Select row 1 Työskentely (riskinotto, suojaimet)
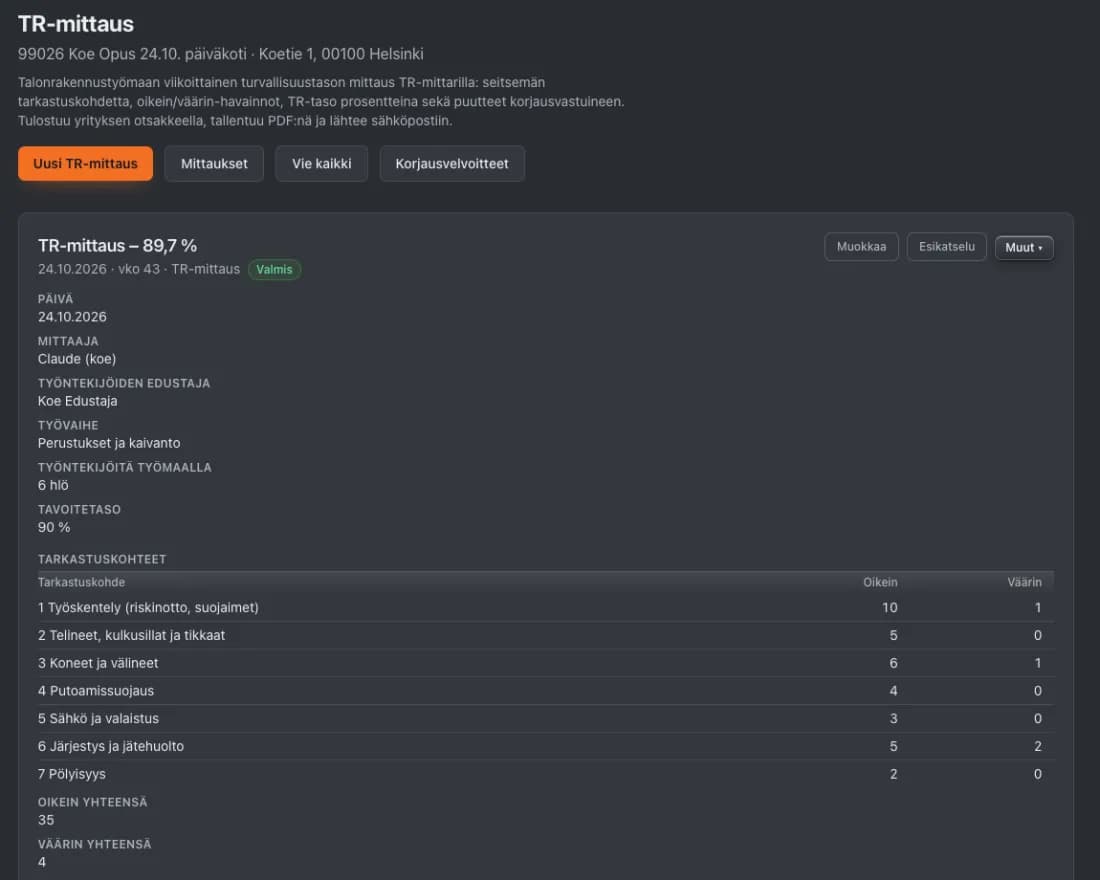Viewport: 1100px width, 880px height. (x=546, y=608)
